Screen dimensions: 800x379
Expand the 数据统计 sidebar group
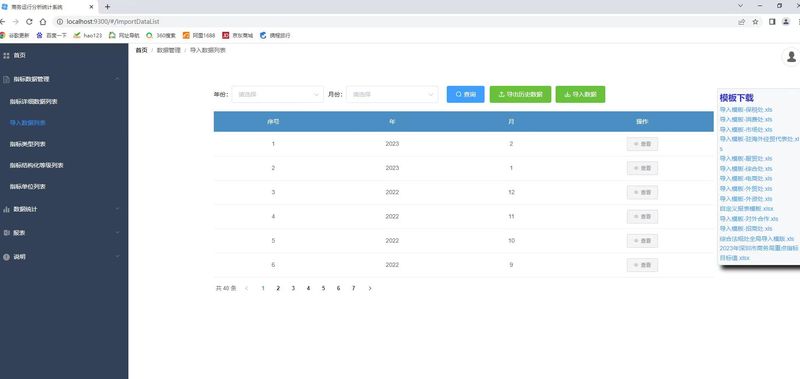tap(64, 209)
